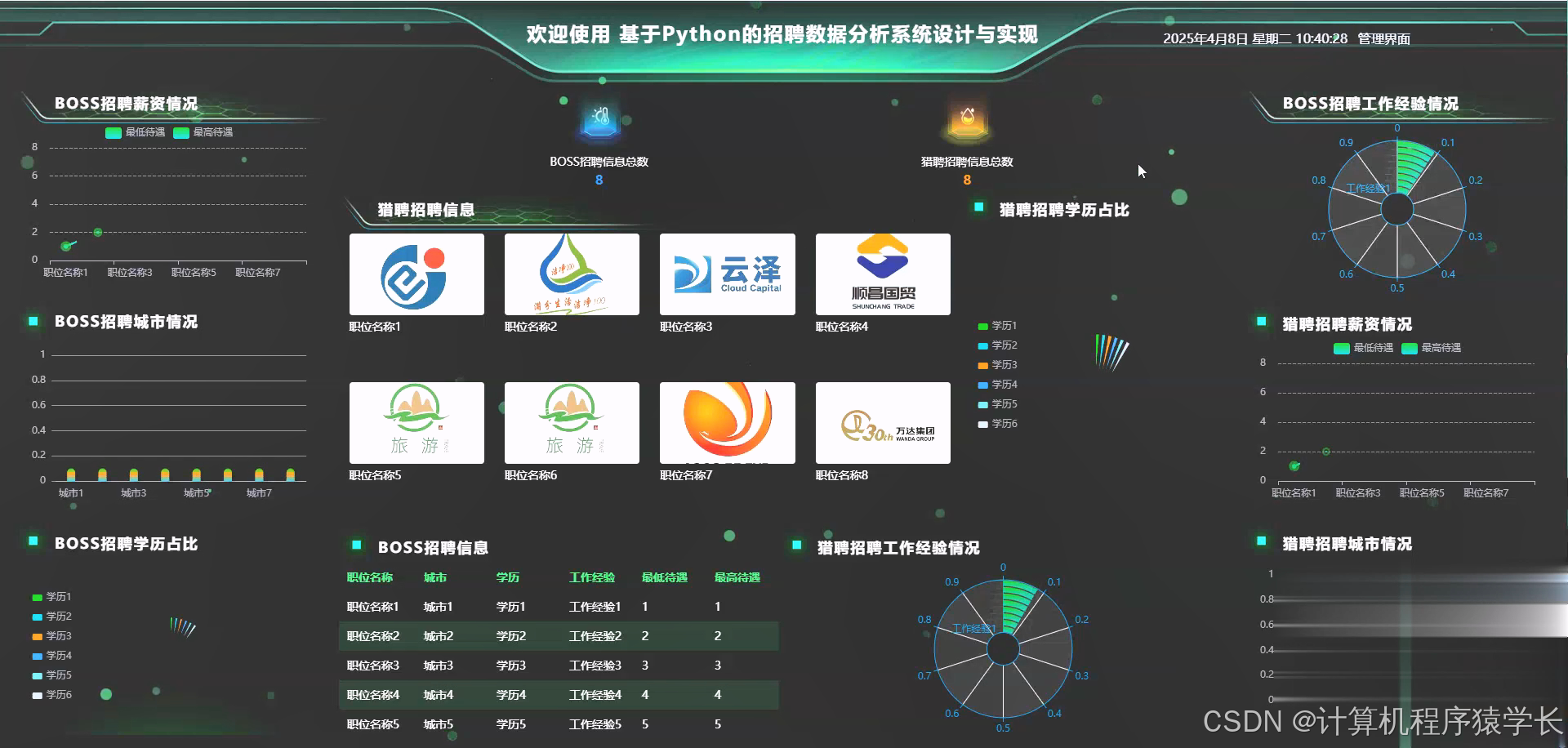Click the 万达集团 logo for 职位名称8
This screenshot has height=748, width=1568.
882,423
